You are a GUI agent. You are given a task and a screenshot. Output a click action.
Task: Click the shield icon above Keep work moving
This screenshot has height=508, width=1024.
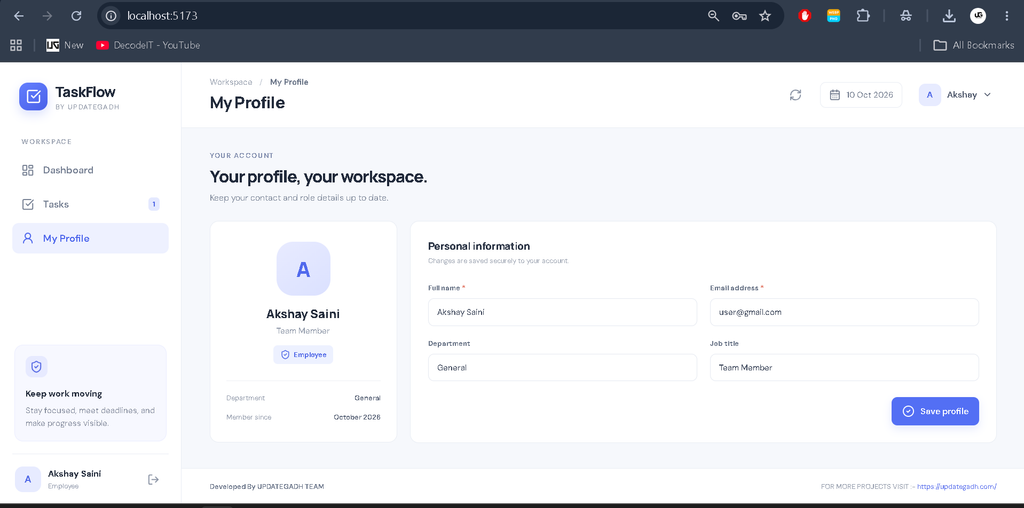click(37, 367)
